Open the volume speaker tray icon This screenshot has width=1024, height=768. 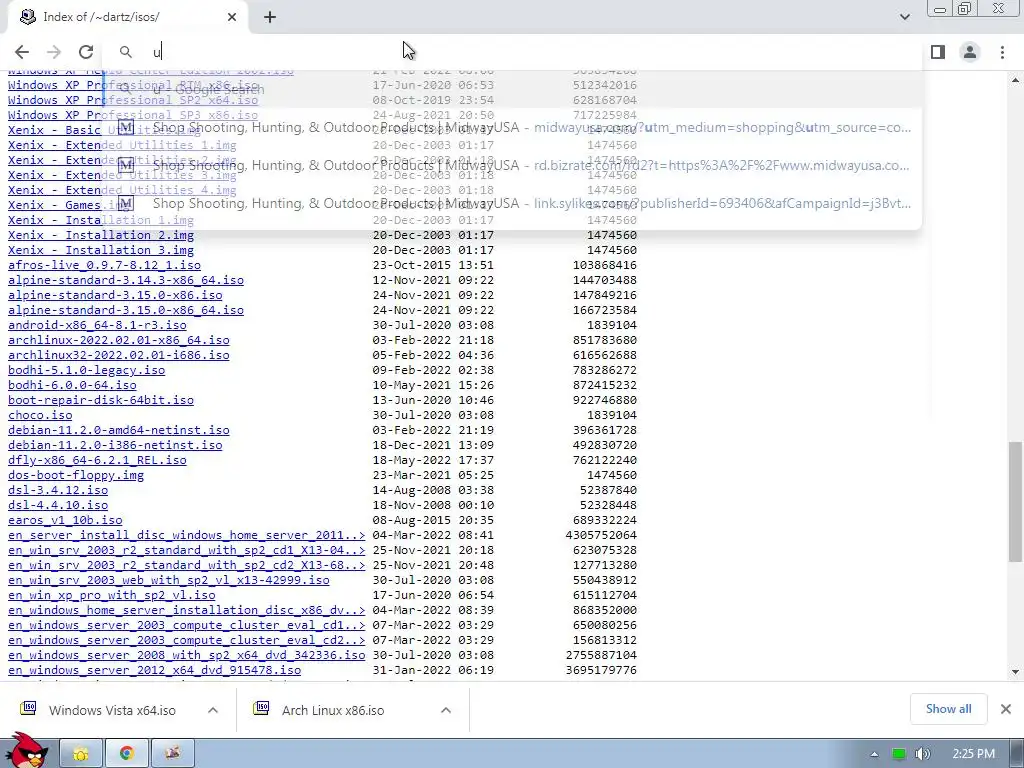pos(923,754)
